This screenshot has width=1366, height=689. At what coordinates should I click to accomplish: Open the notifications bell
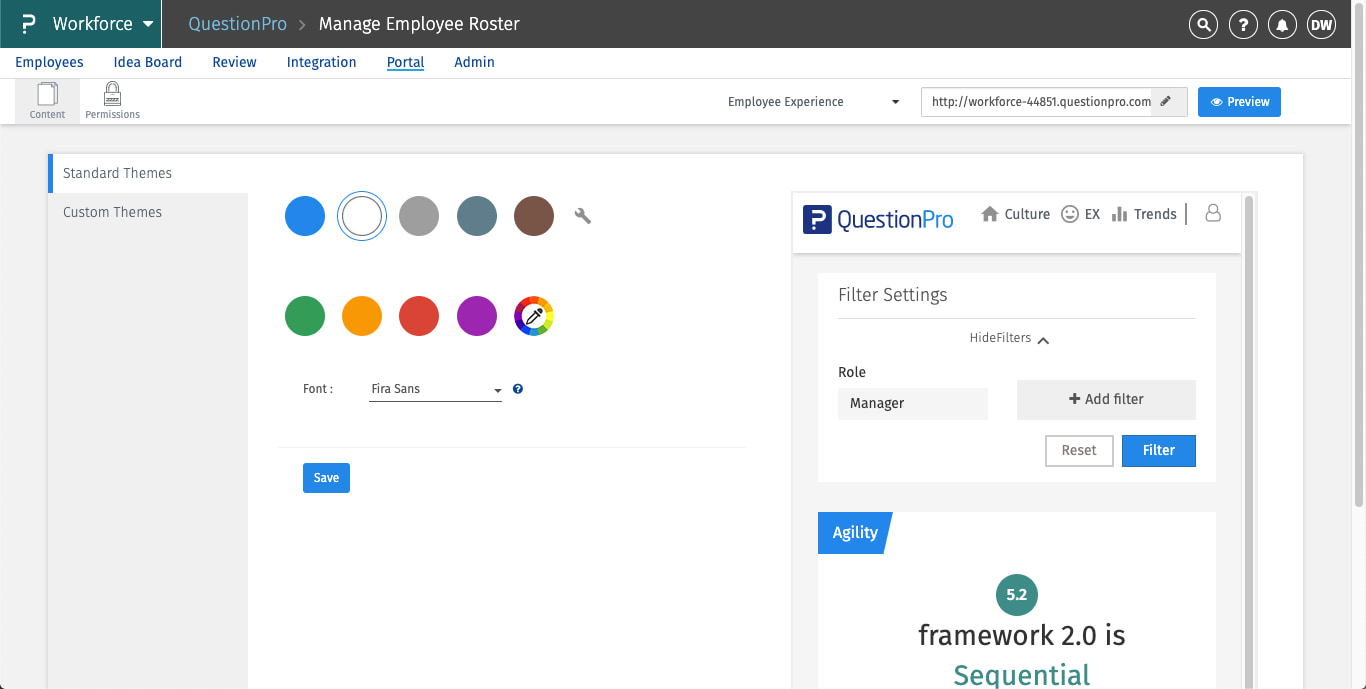pyautogui.click(x=1282, y=25)
